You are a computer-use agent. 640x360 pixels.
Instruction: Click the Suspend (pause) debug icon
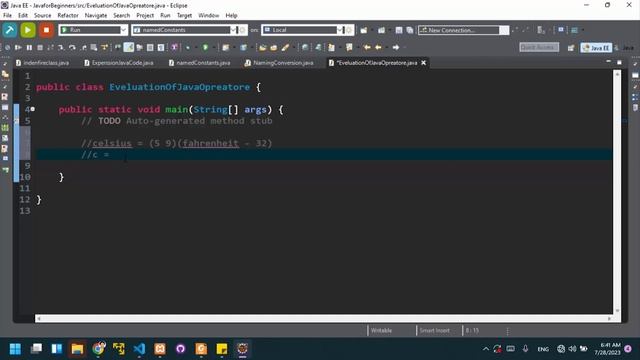(29, 47)
